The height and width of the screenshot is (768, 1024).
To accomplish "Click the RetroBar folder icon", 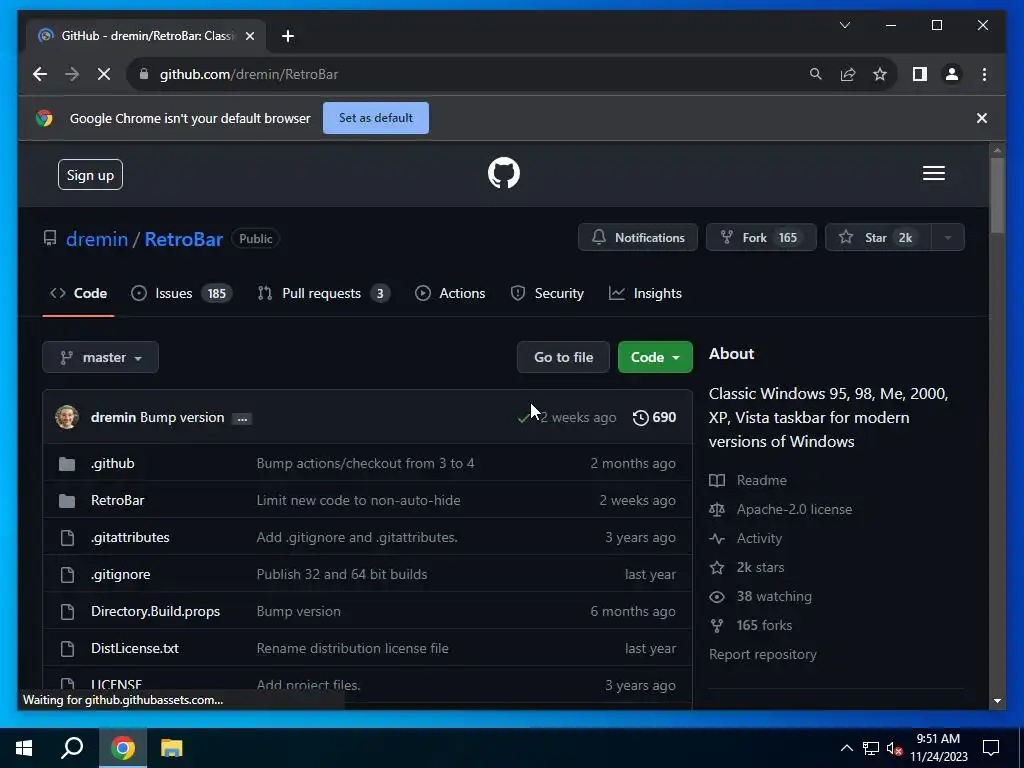I will click(x=67, y=501).
